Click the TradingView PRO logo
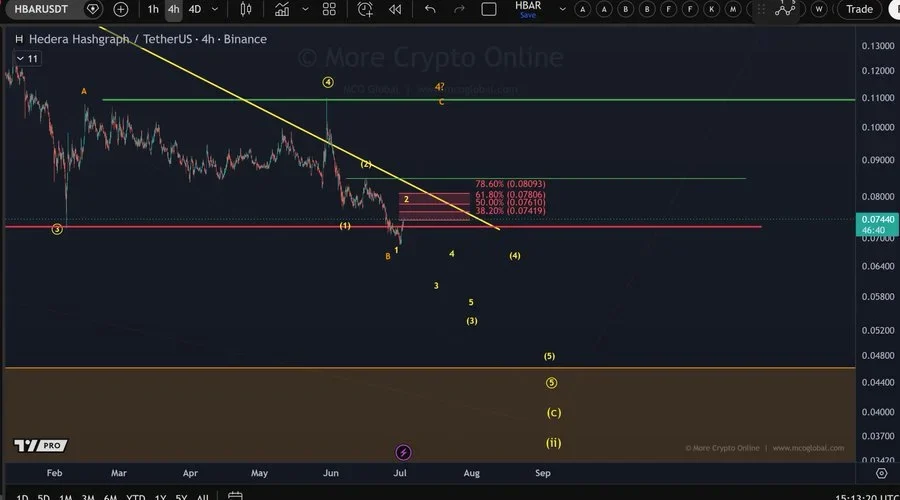Image resolution: width=900 pixels, height=500 pixels. 40,445
